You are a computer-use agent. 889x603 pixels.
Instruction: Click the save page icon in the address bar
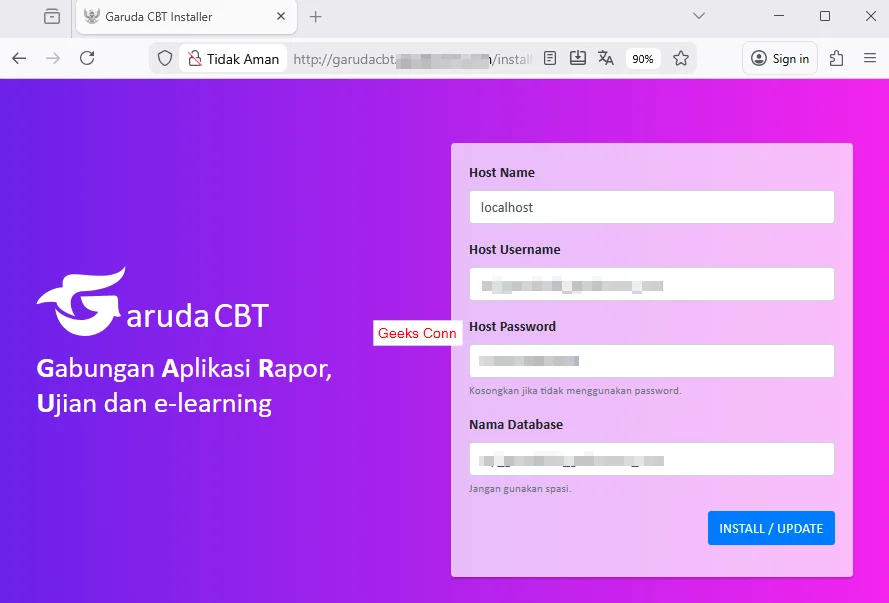(x=577, y=58)
